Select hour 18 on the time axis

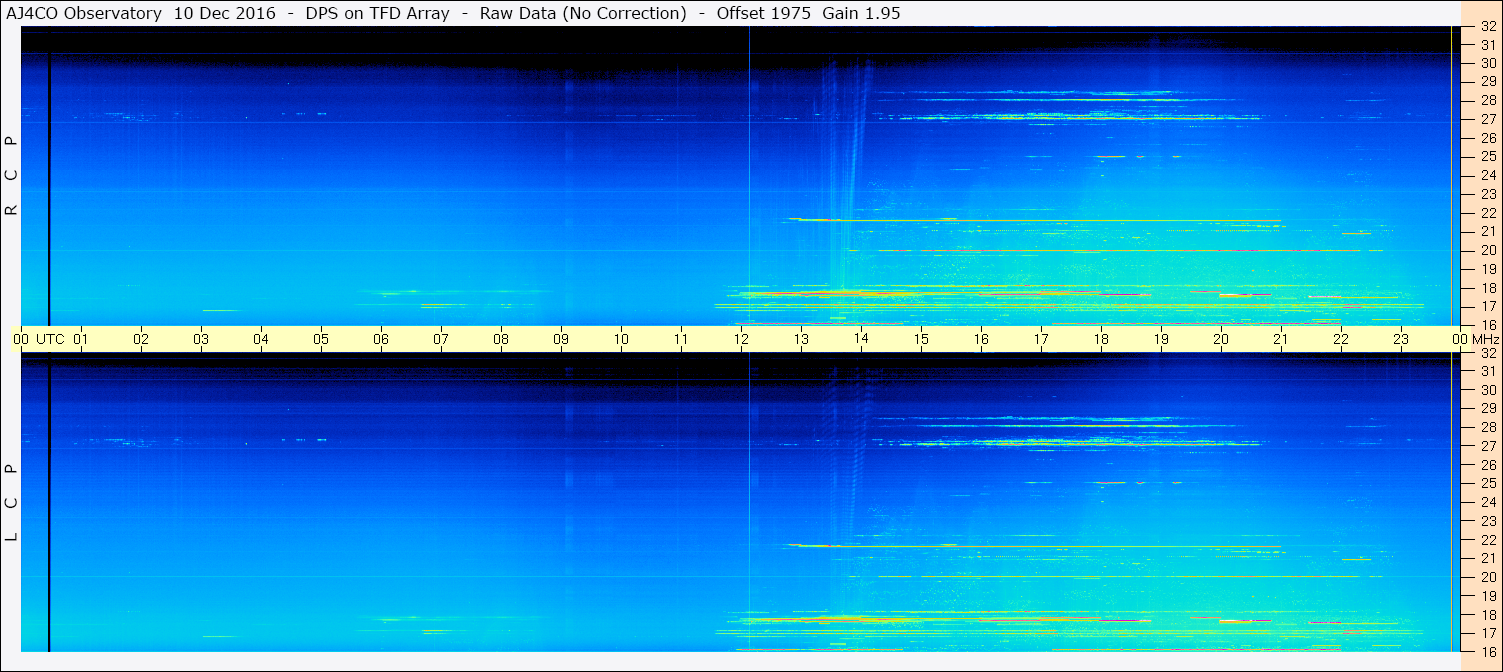point(1101,339)
